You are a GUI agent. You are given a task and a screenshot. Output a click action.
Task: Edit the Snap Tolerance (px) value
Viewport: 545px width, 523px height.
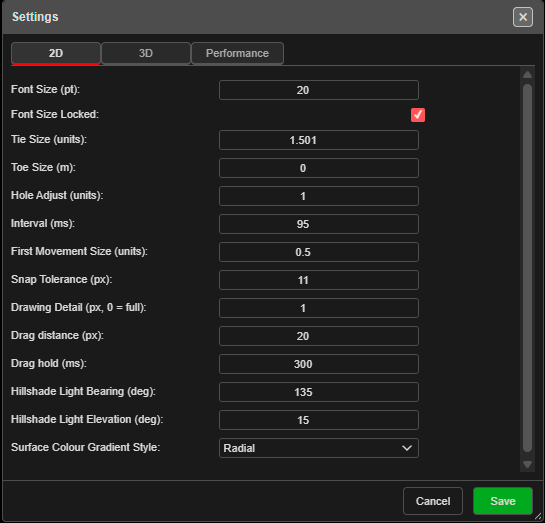tap(319, 280)
